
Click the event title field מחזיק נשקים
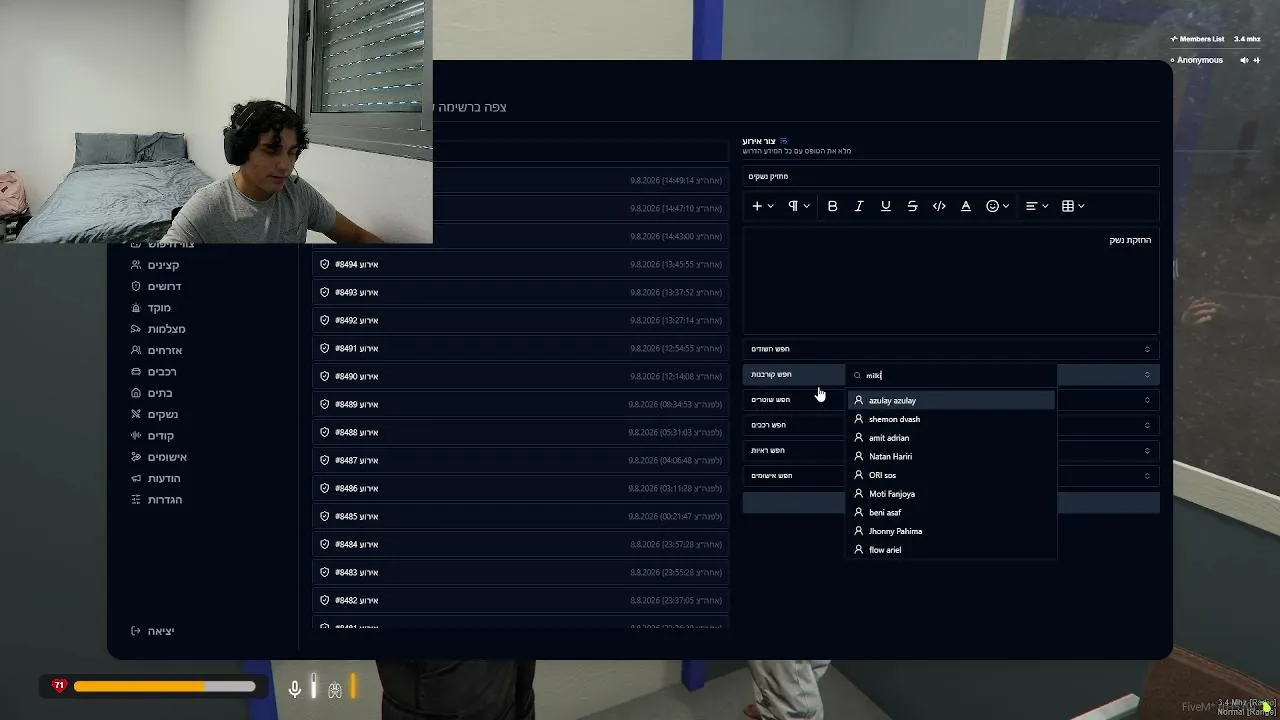click(x=951, y=176)
